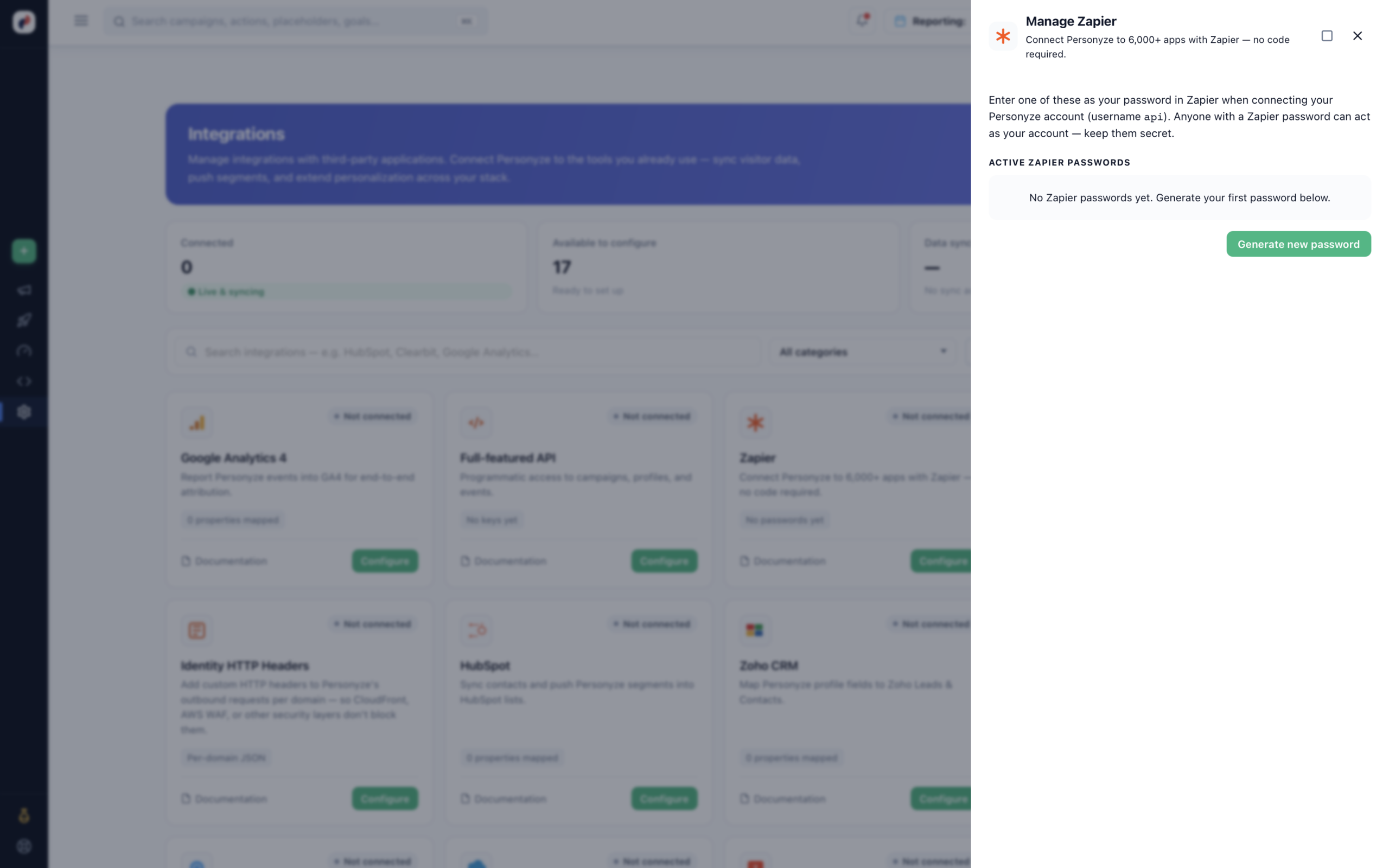Open the Reporting selector in top bar
Image resolution: width=1389 pixels, height=868 pixels.
[929, 21]
